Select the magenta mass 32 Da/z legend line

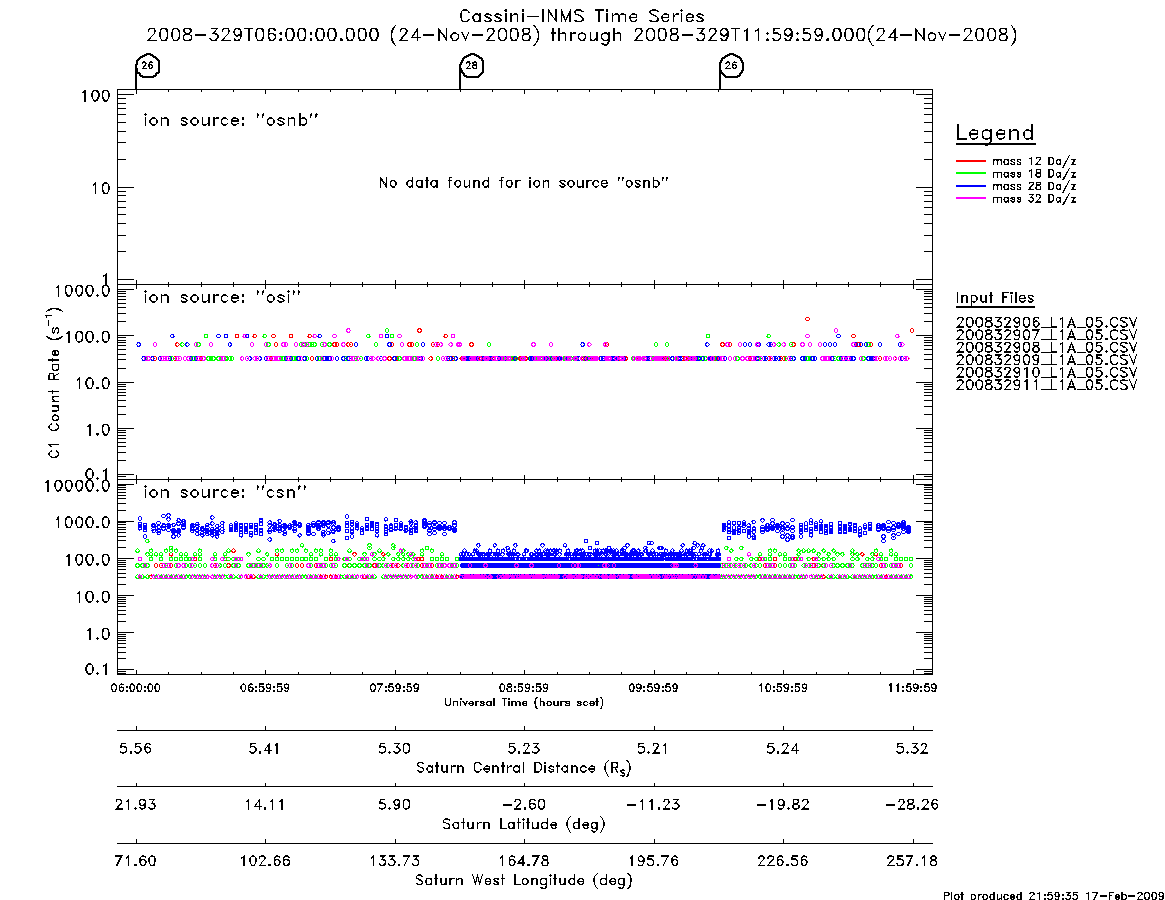(x=970, y=199)
